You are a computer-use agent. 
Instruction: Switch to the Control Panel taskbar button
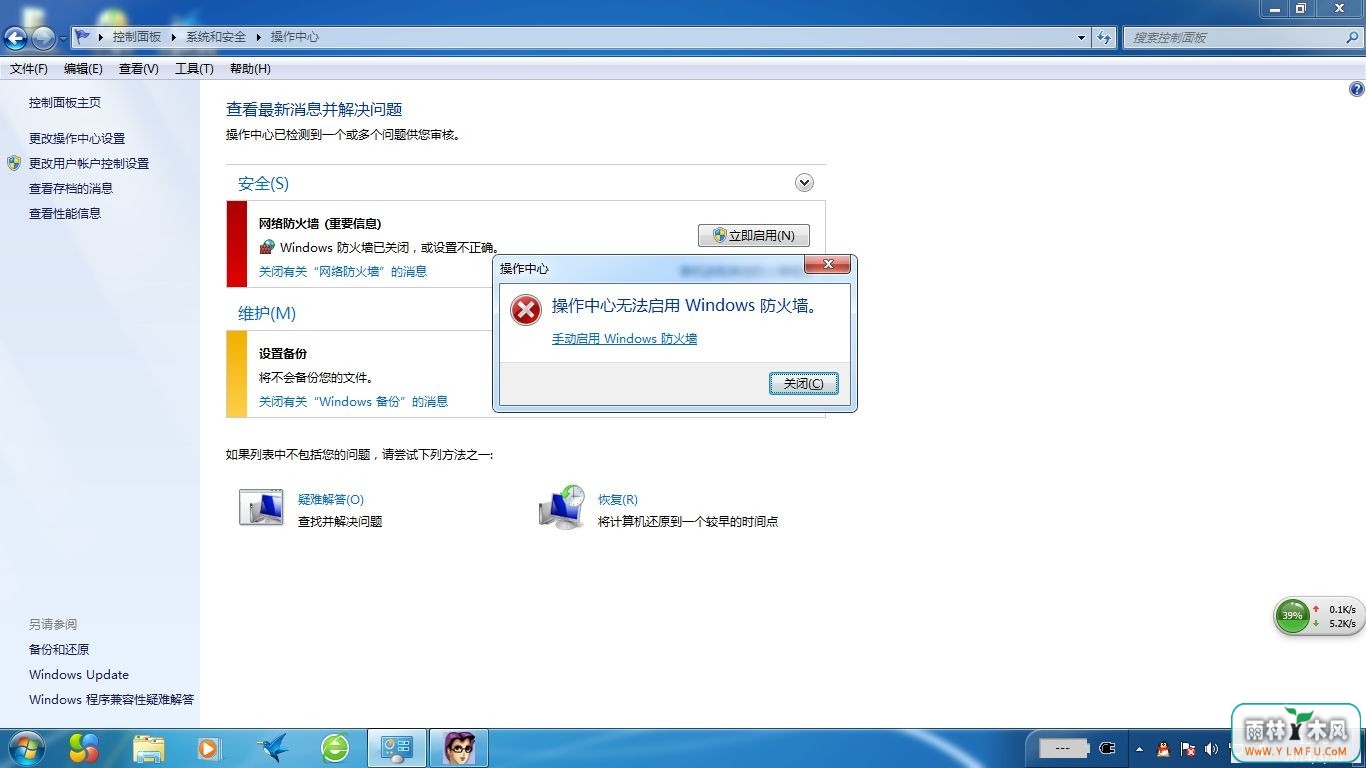[x=397, y=748]
